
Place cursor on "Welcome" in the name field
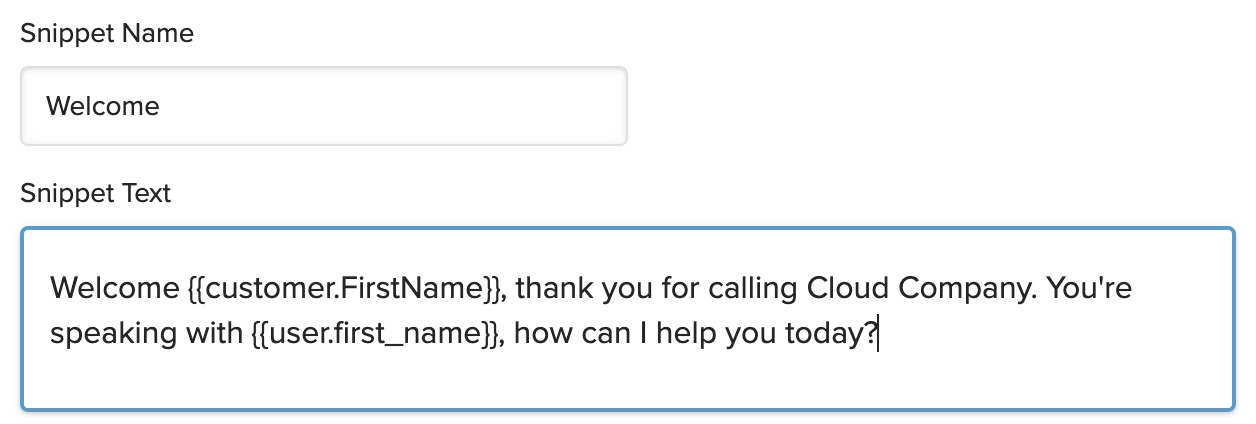[103, 106]
